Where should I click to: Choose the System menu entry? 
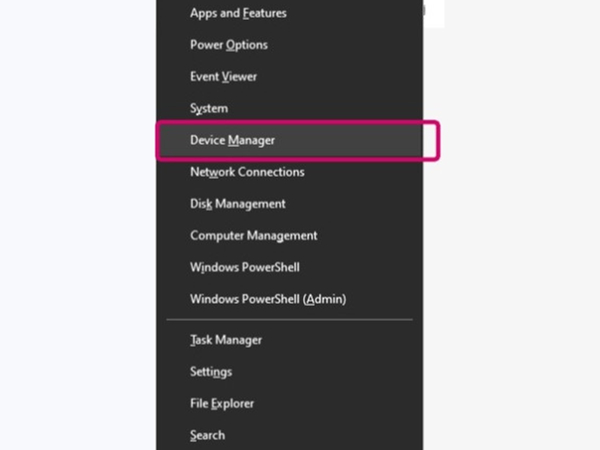coord(290,109)
